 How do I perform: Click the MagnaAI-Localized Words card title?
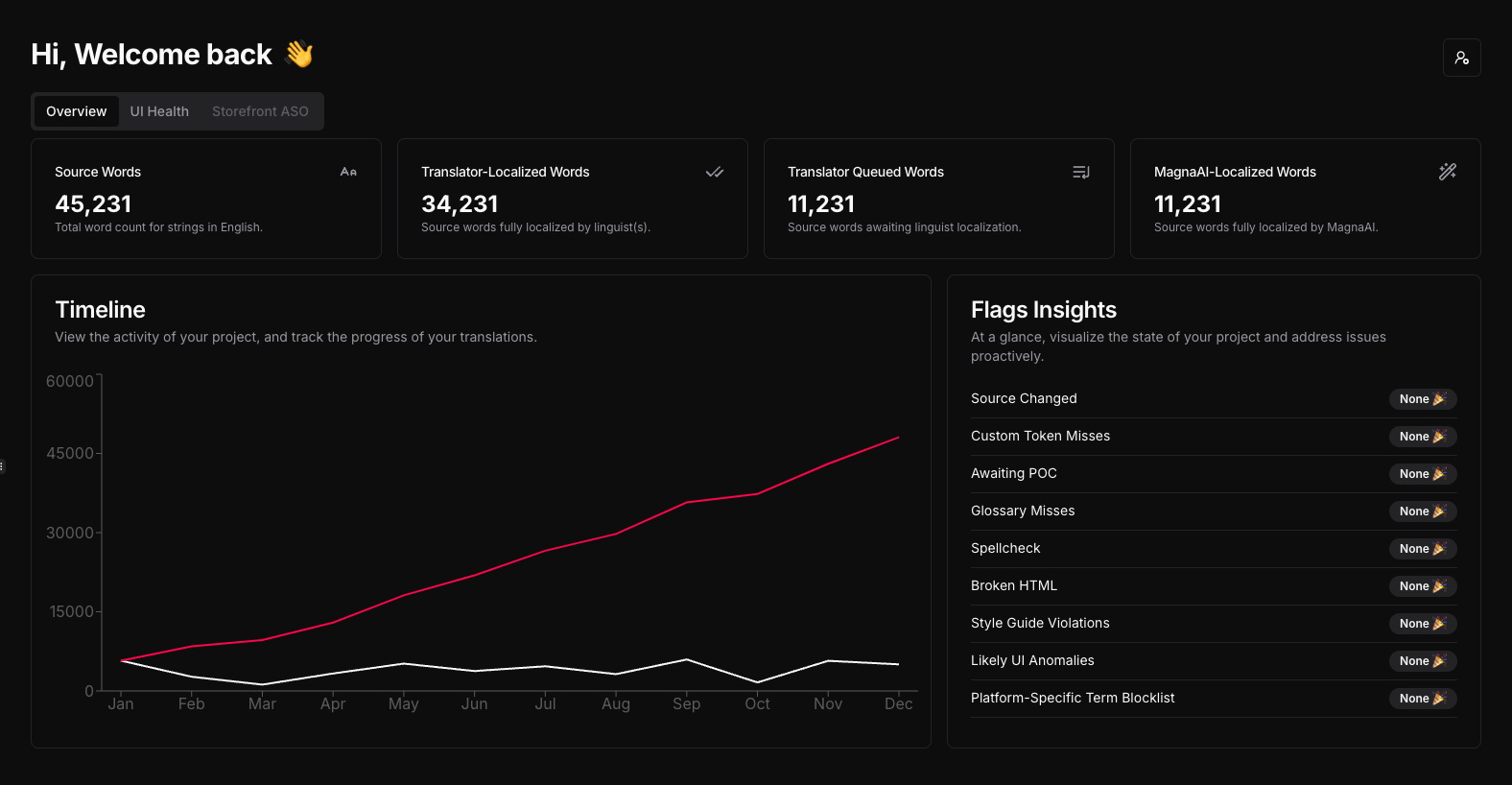pyautogui.click(x=1235, y=172)
